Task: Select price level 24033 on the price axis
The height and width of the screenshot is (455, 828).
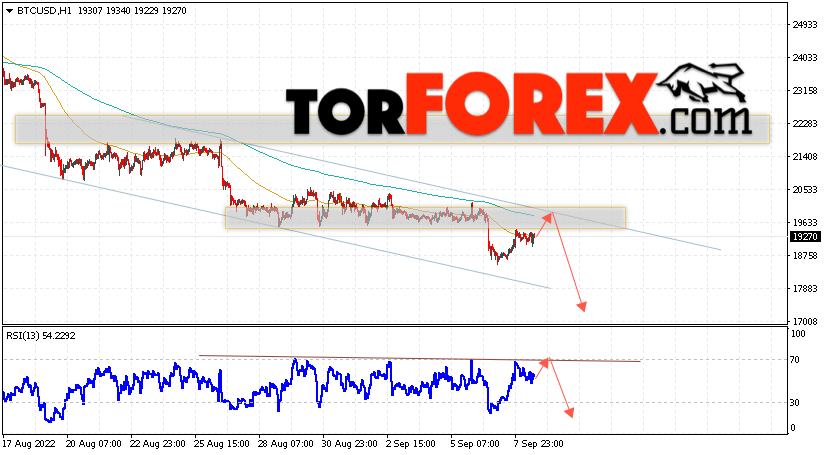Action: coord(805,58)
